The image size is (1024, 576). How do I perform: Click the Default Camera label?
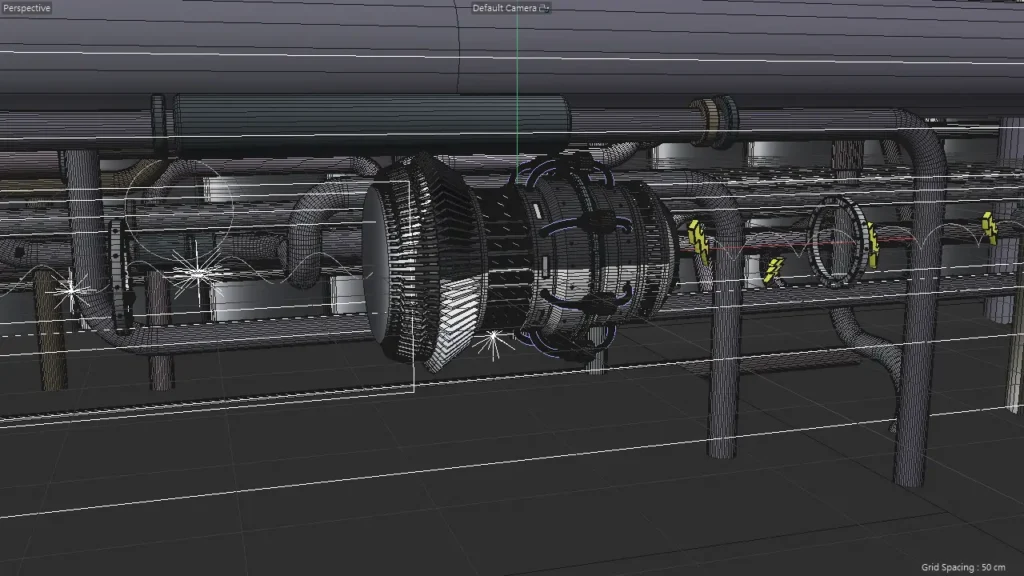click(x=504, y=8)
